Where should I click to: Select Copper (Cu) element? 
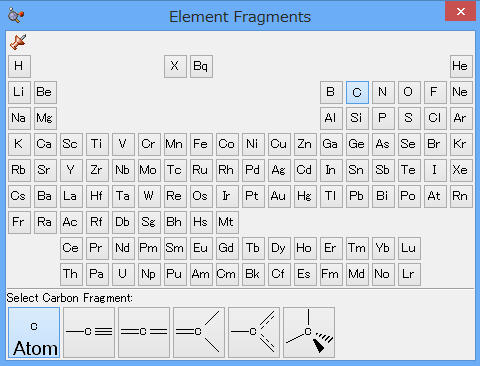(x=279, y=144)
